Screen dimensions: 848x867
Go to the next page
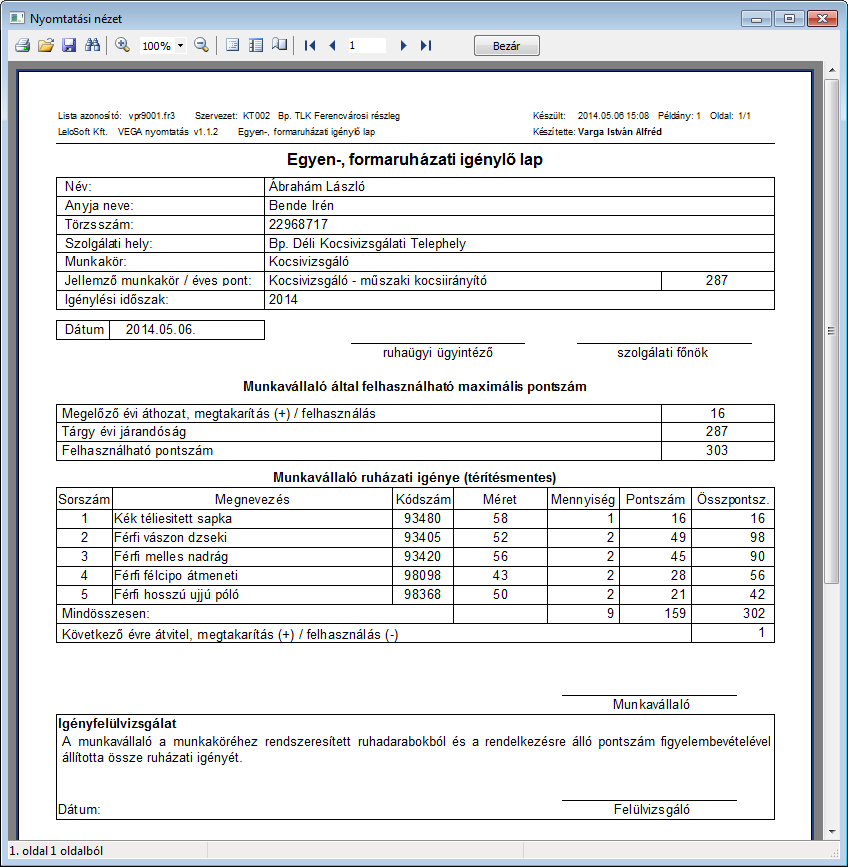403,45
